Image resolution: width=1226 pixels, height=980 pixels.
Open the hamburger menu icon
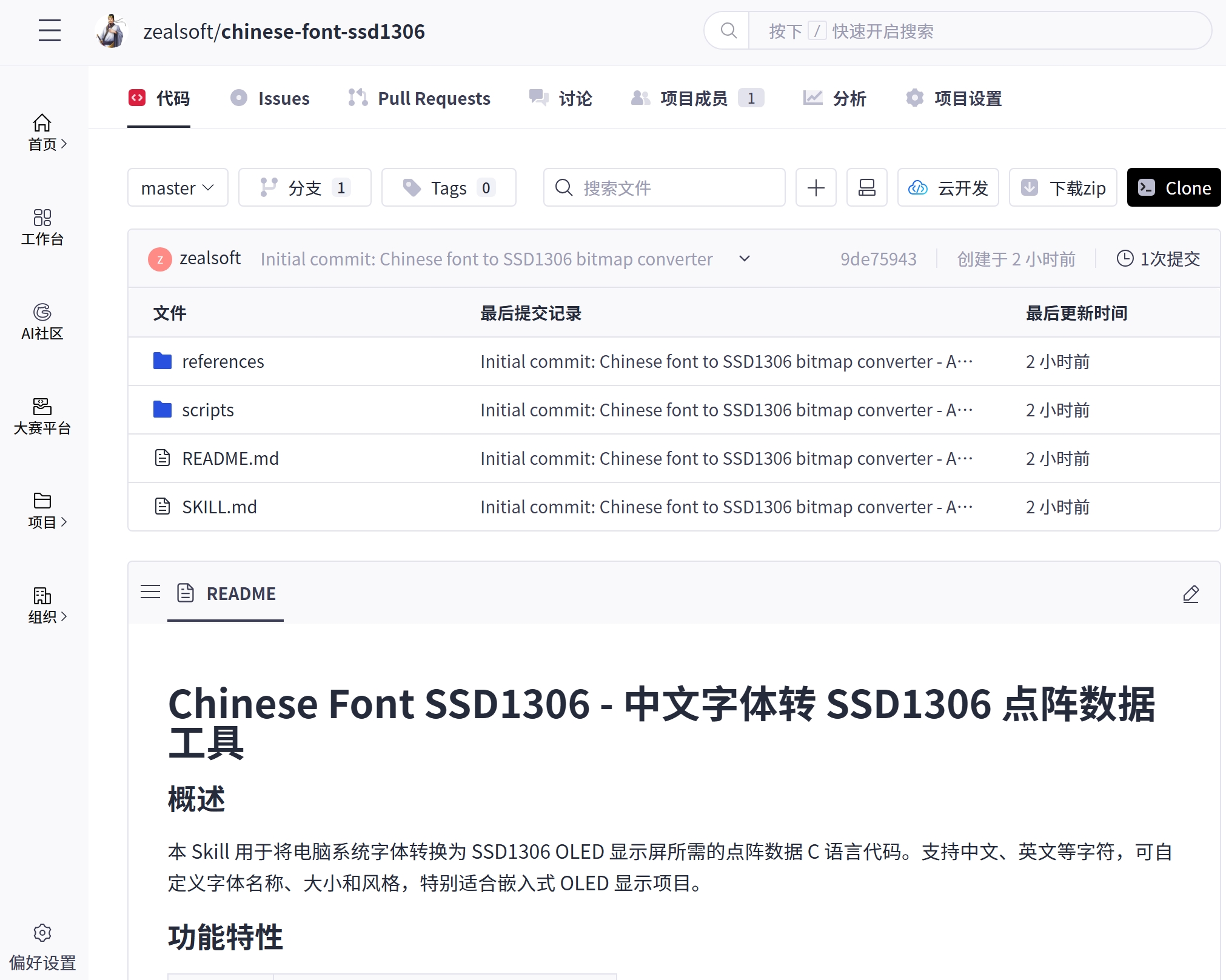(x=50, y=30)
